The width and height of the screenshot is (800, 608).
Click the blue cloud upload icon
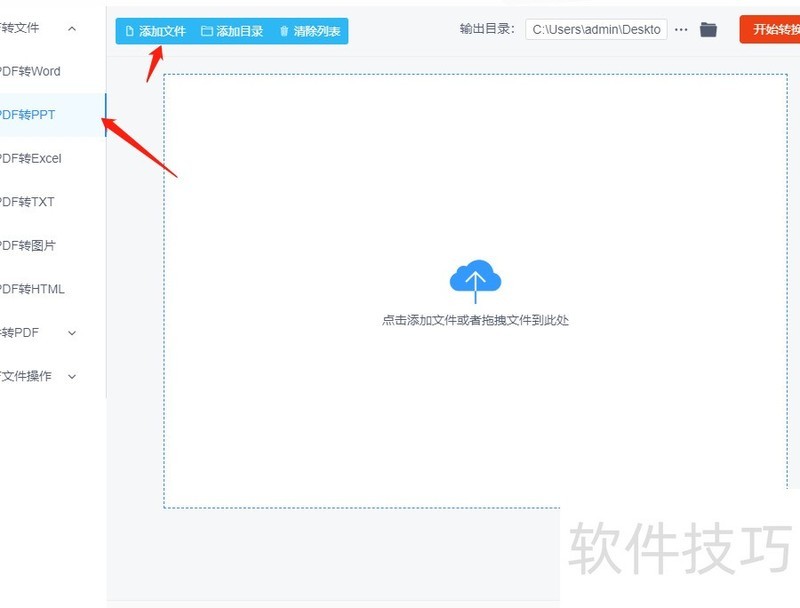(475, 278)
